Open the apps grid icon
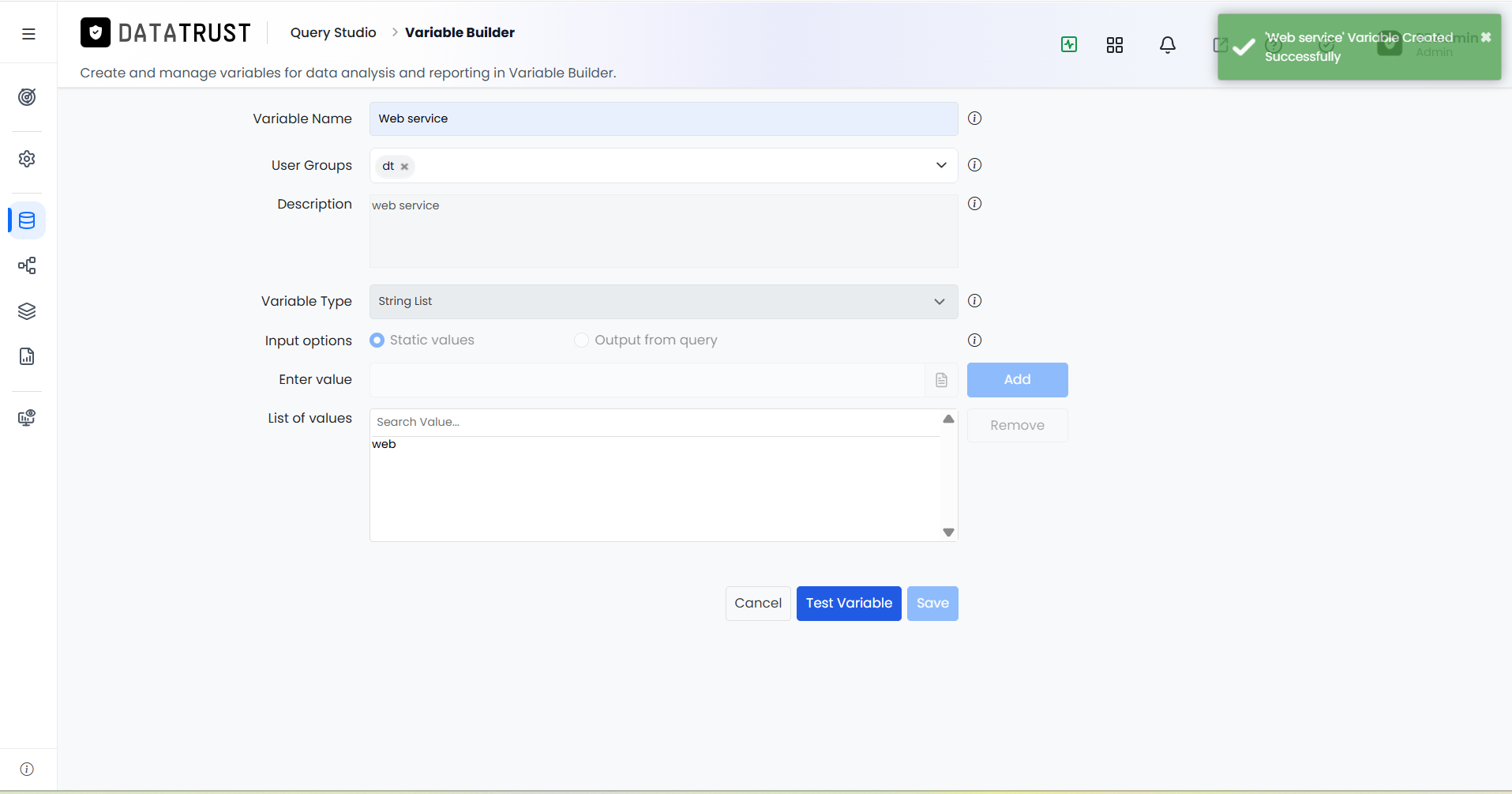1512x794 pixels. coord(1115,45)
